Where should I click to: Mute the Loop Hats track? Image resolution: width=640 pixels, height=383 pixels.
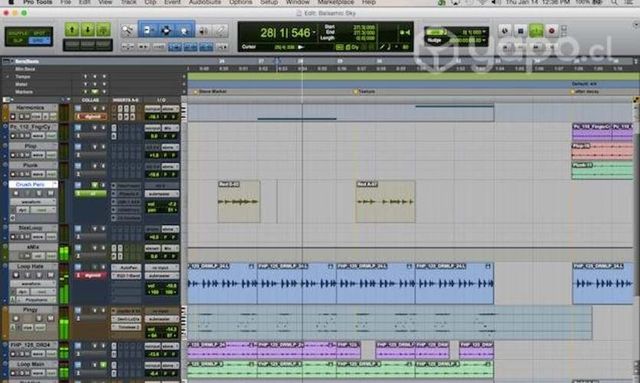(51, 275)
